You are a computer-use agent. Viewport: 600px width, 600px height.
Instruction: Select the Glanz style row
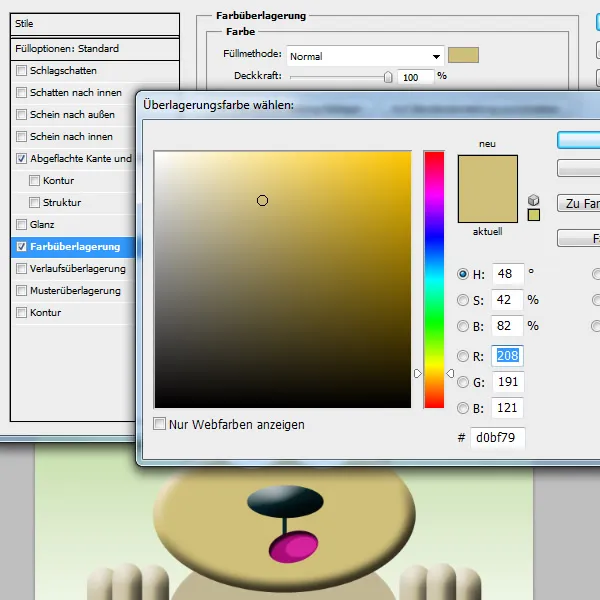click(x=73, y=225)
